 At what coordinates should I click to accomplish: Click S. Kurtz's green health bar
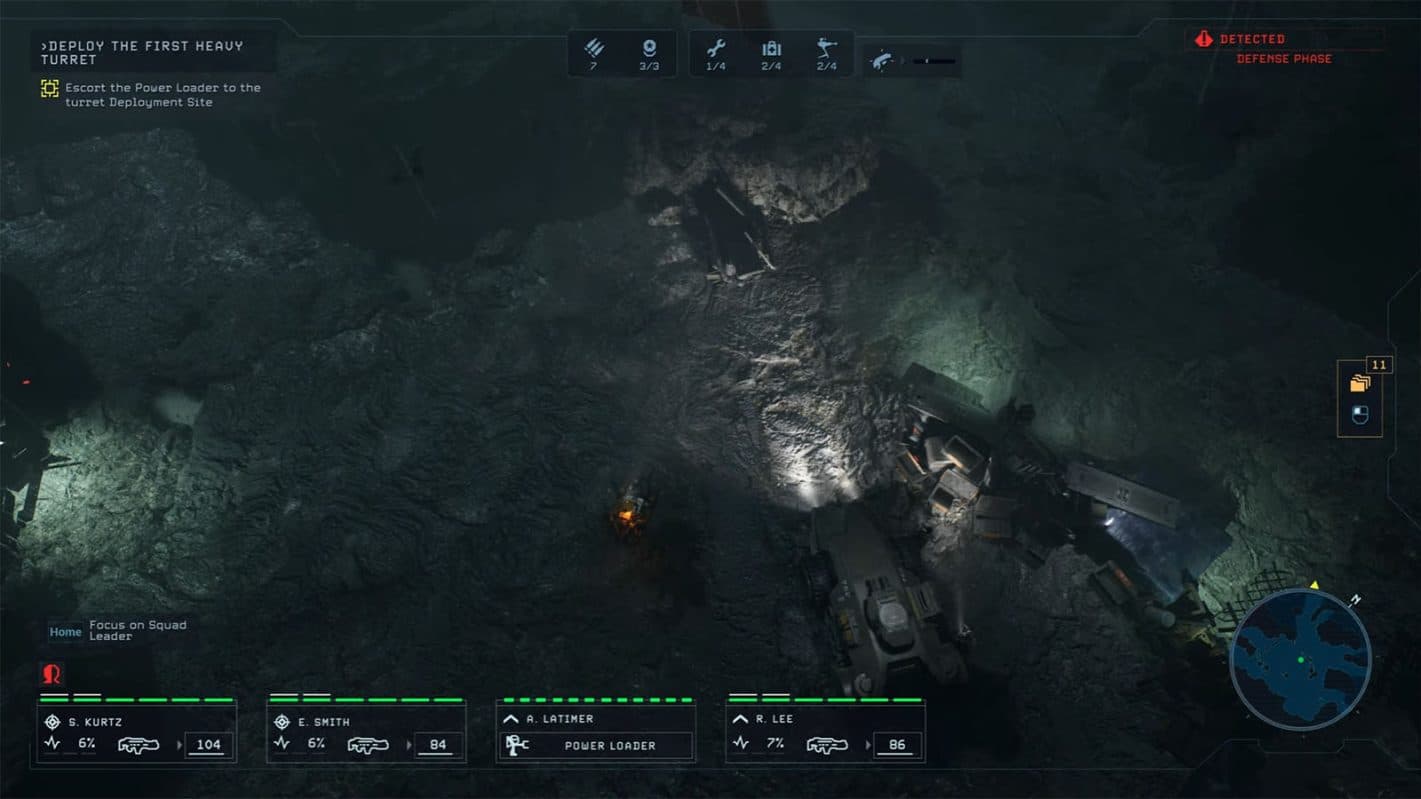(x=136, y=700)
